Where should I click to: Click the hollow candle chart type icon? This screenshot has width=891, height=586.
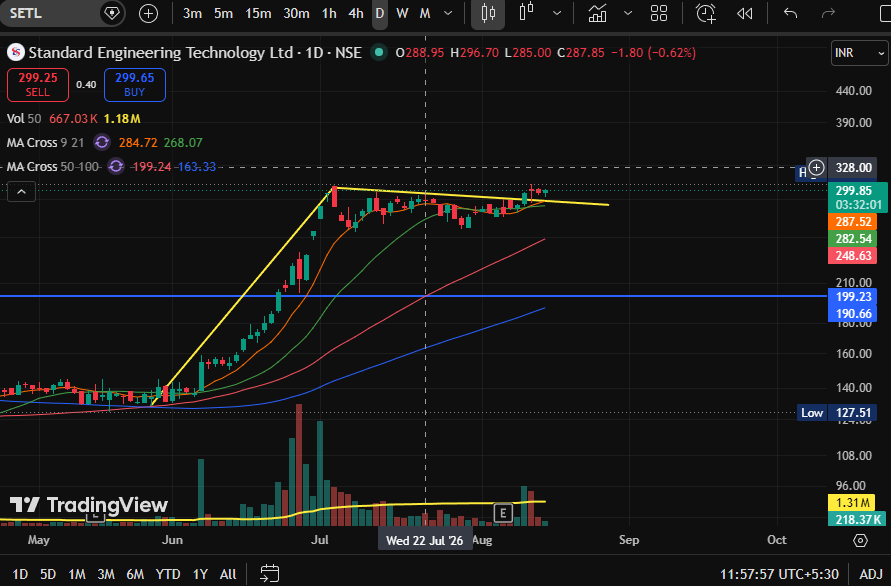527,12
